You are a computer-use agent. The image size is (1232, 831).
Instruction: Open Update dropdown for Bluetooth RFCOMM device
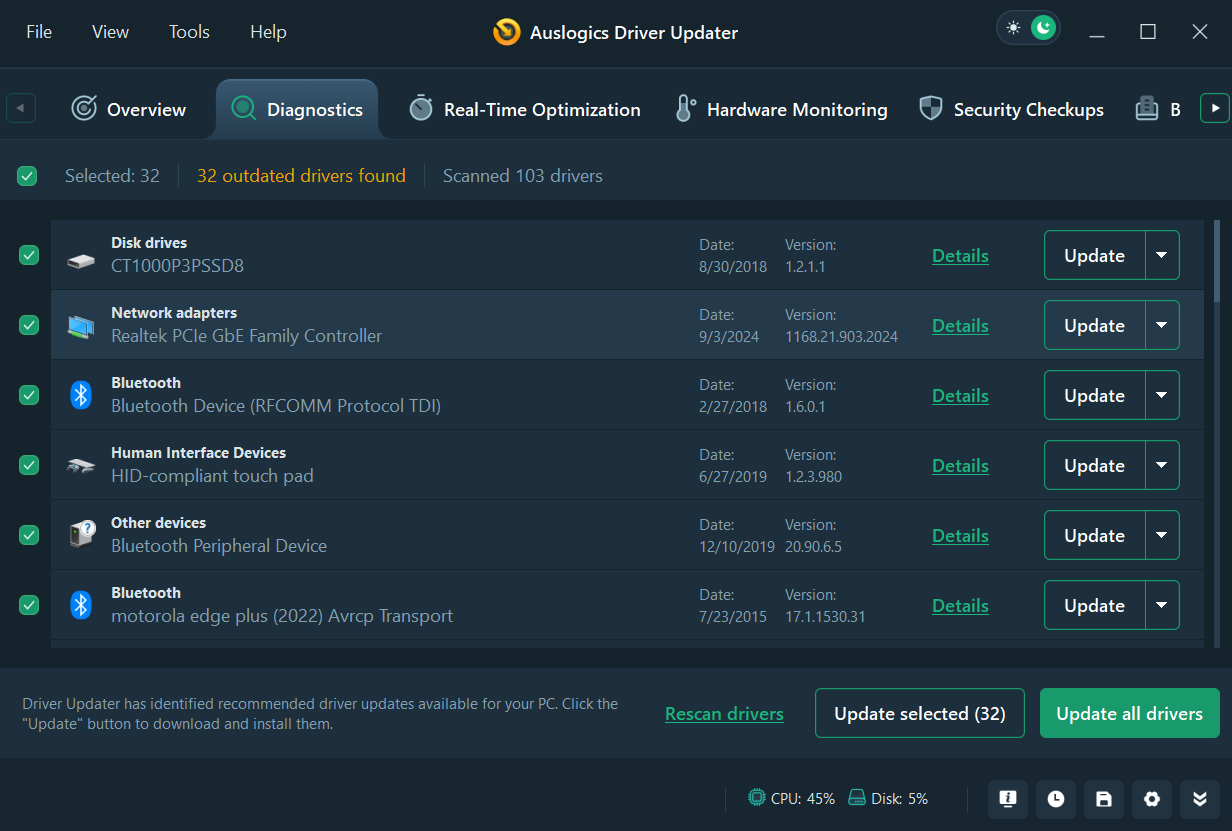coord(1161,395)
